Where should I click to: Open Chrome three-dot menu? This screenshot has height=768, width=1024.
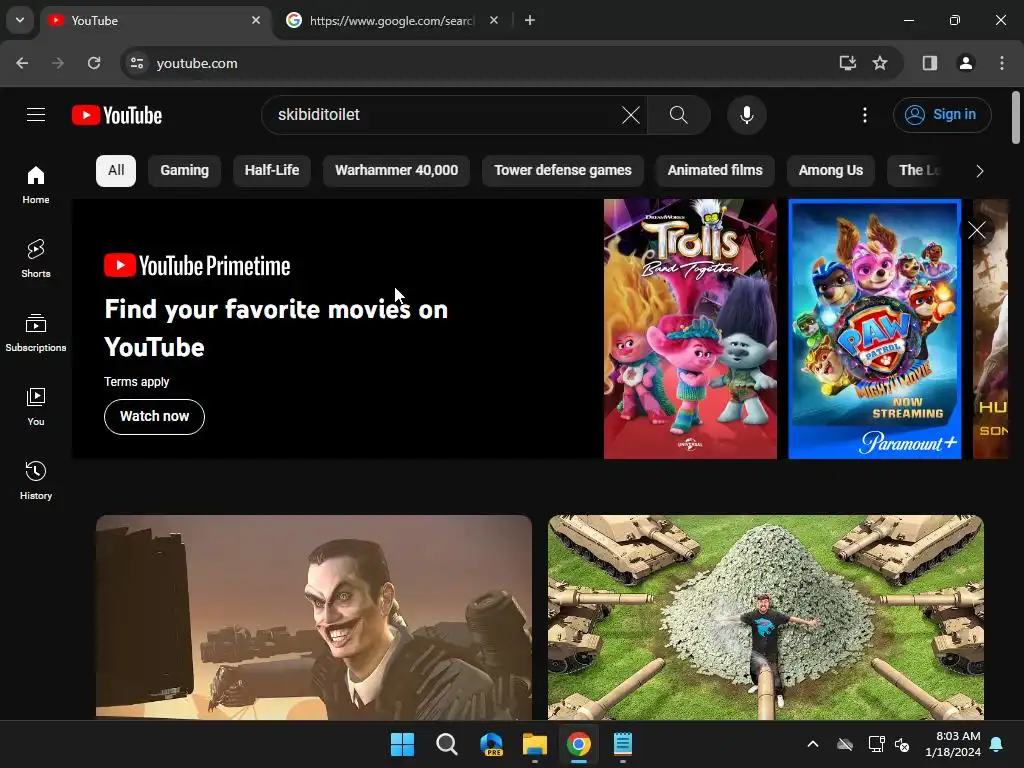pyautogui.click(x=1002, y=63)
